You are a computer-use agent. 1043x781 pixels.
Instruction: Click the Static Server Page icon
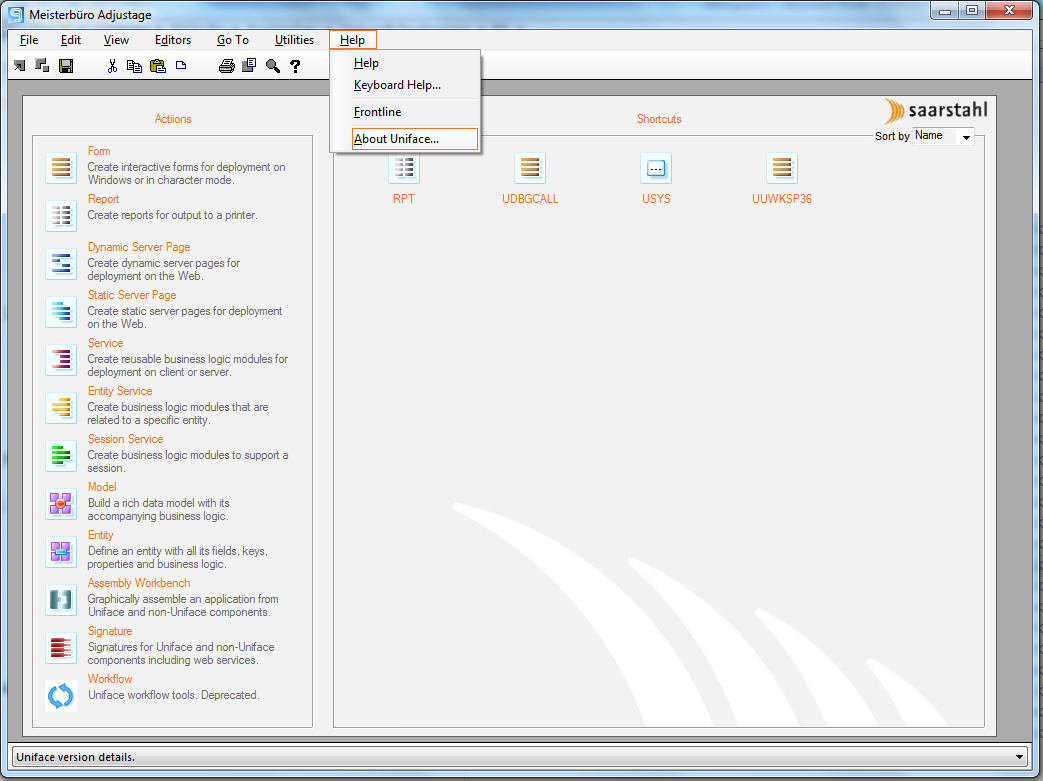coord(61,311)
